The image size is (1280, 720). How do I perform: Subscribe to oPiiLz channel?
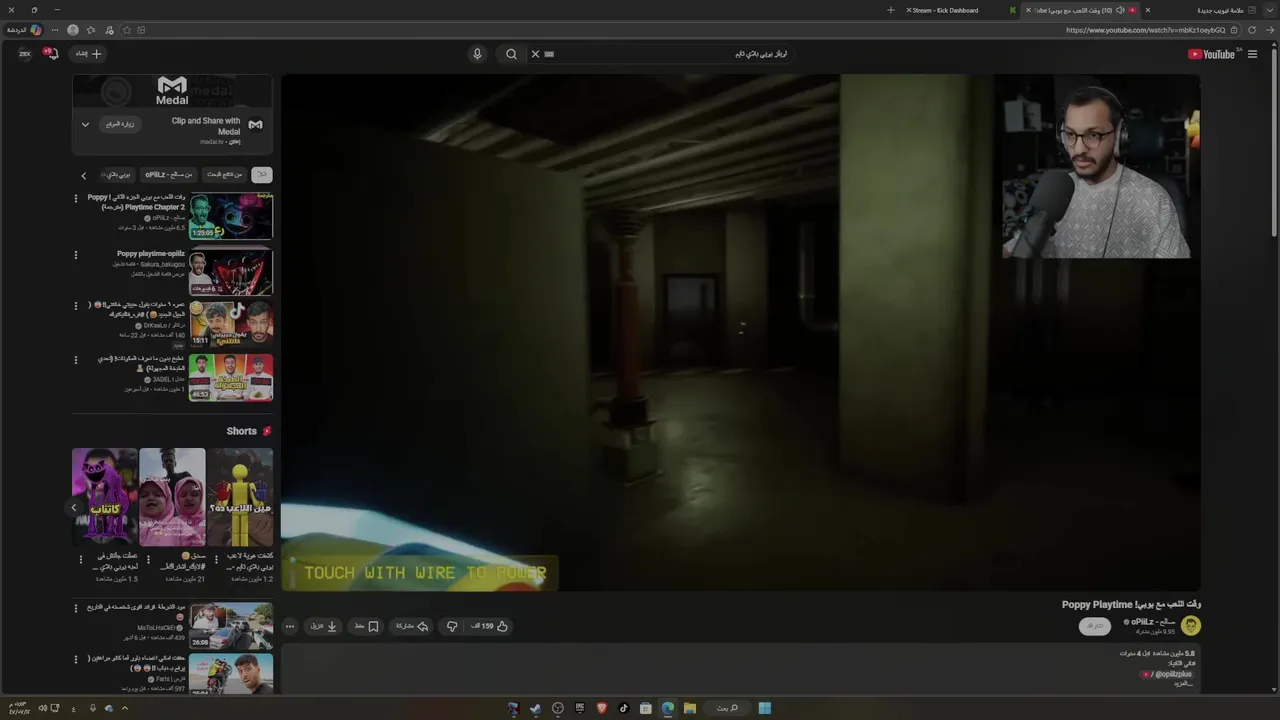[x=1095, y=626]
